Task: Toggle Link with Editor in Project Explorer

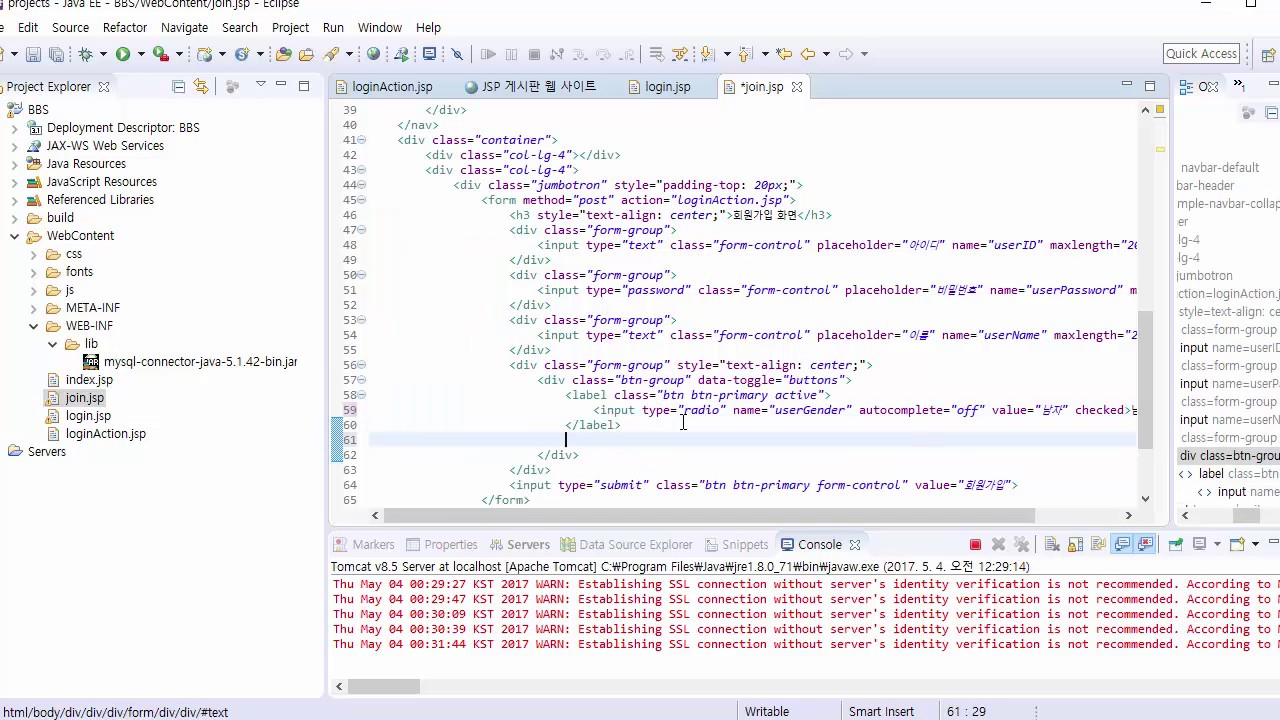Action: [200, 87]
